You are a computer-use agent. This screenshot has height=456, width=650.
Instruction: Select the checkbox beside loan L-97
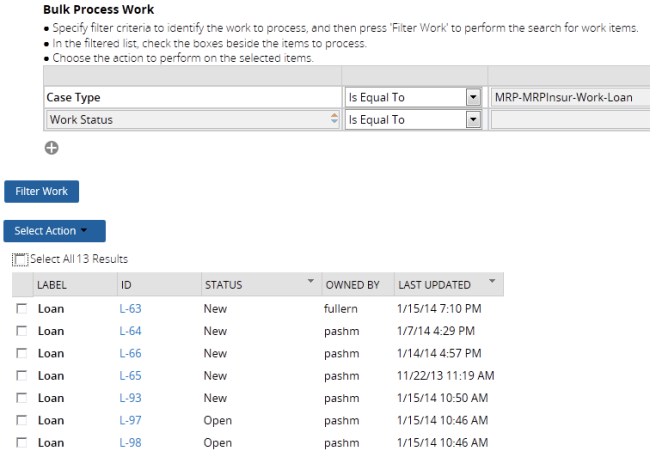click(x=22, y=421)
